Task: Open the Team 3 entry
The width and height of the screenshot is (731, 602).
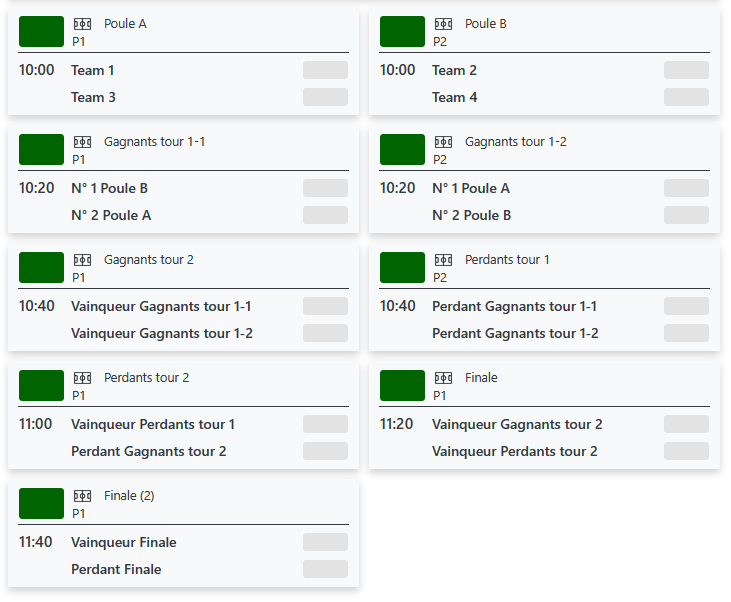Action: coord(93,97)
